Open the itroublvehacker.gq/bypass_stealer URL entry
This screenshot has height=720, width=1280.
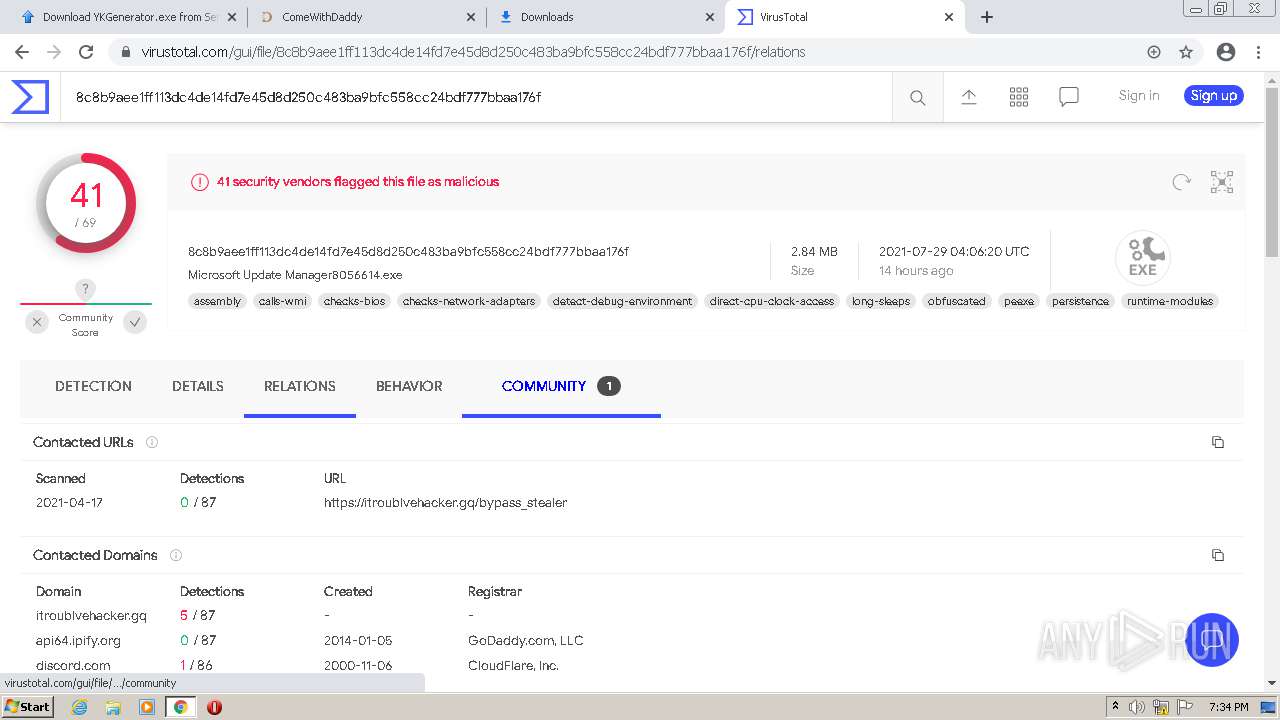(445, 503)
